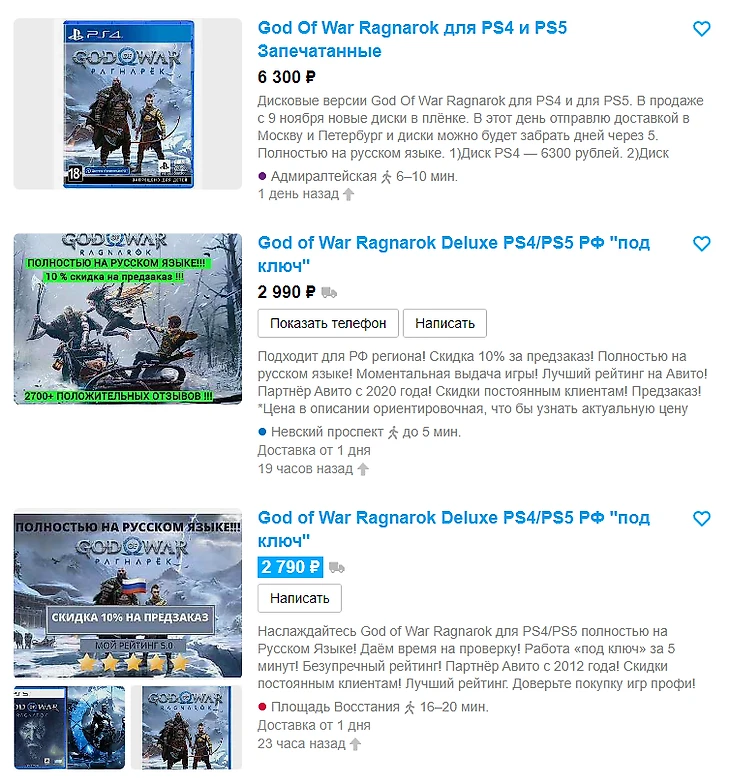The image size is (730, 780).
Task: Open the PS4 box cover thumbnail
Action: tap(128, 104)
